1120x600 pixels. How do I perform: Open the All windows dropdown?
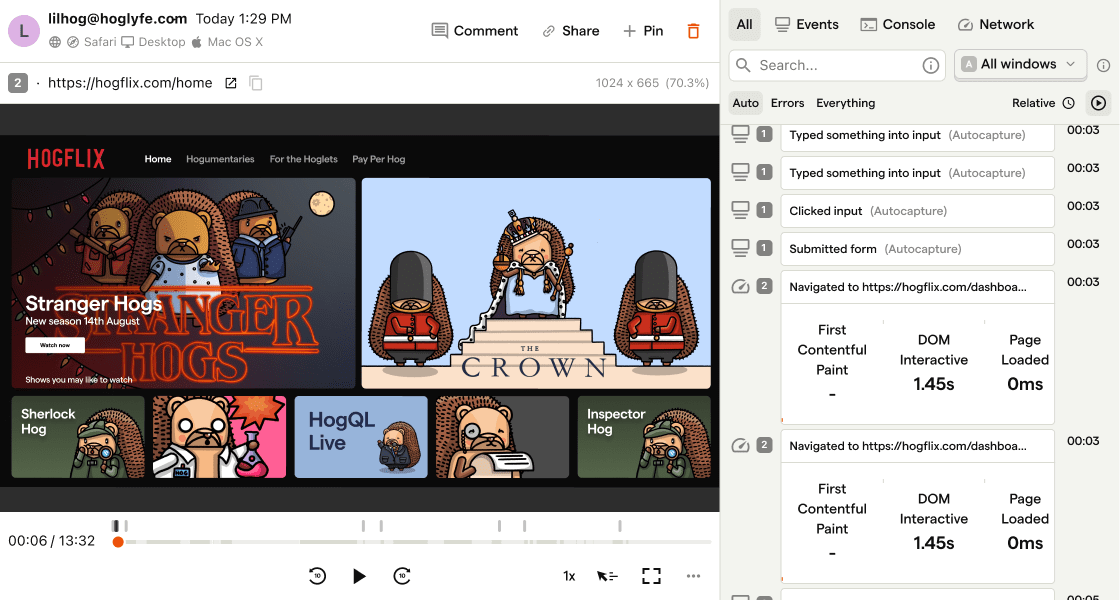(1021, 64)
